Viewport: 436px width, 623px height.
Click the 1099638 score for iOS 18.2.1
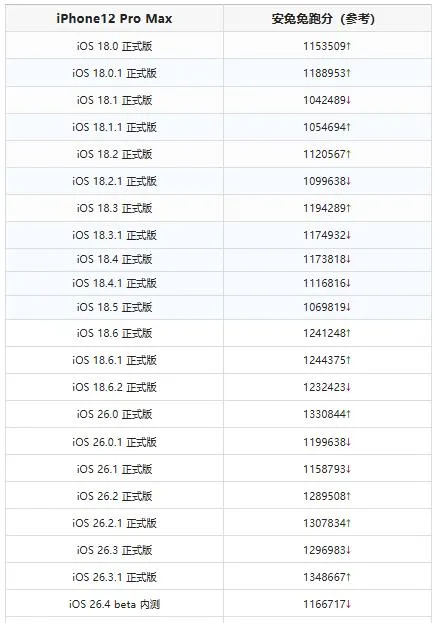pyautogui.click(x=327, y=181)
